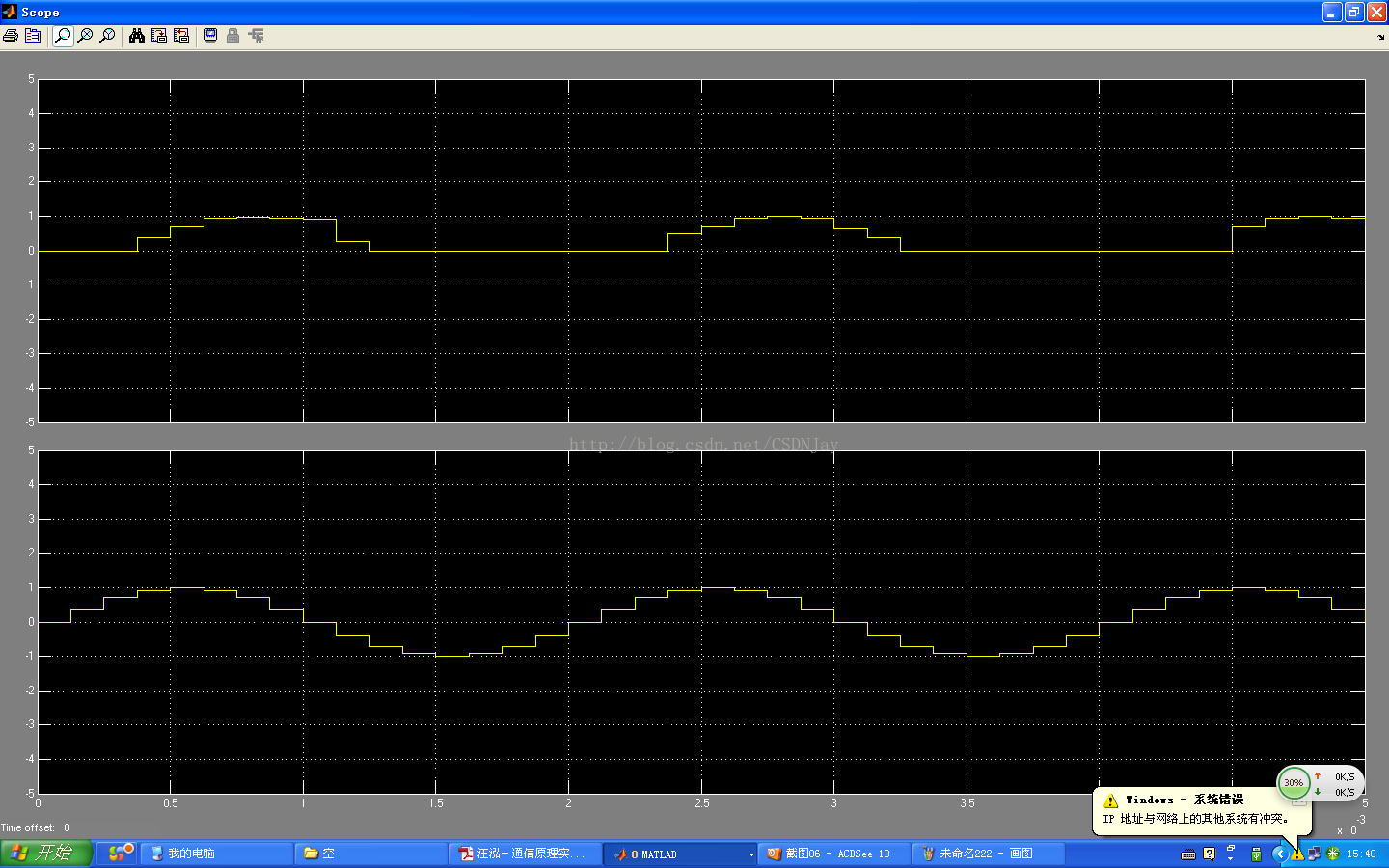Screen dimensions: 1389x868
Task: Open Scope Parameters from the toolbar
Action: (x=33, y=36)
